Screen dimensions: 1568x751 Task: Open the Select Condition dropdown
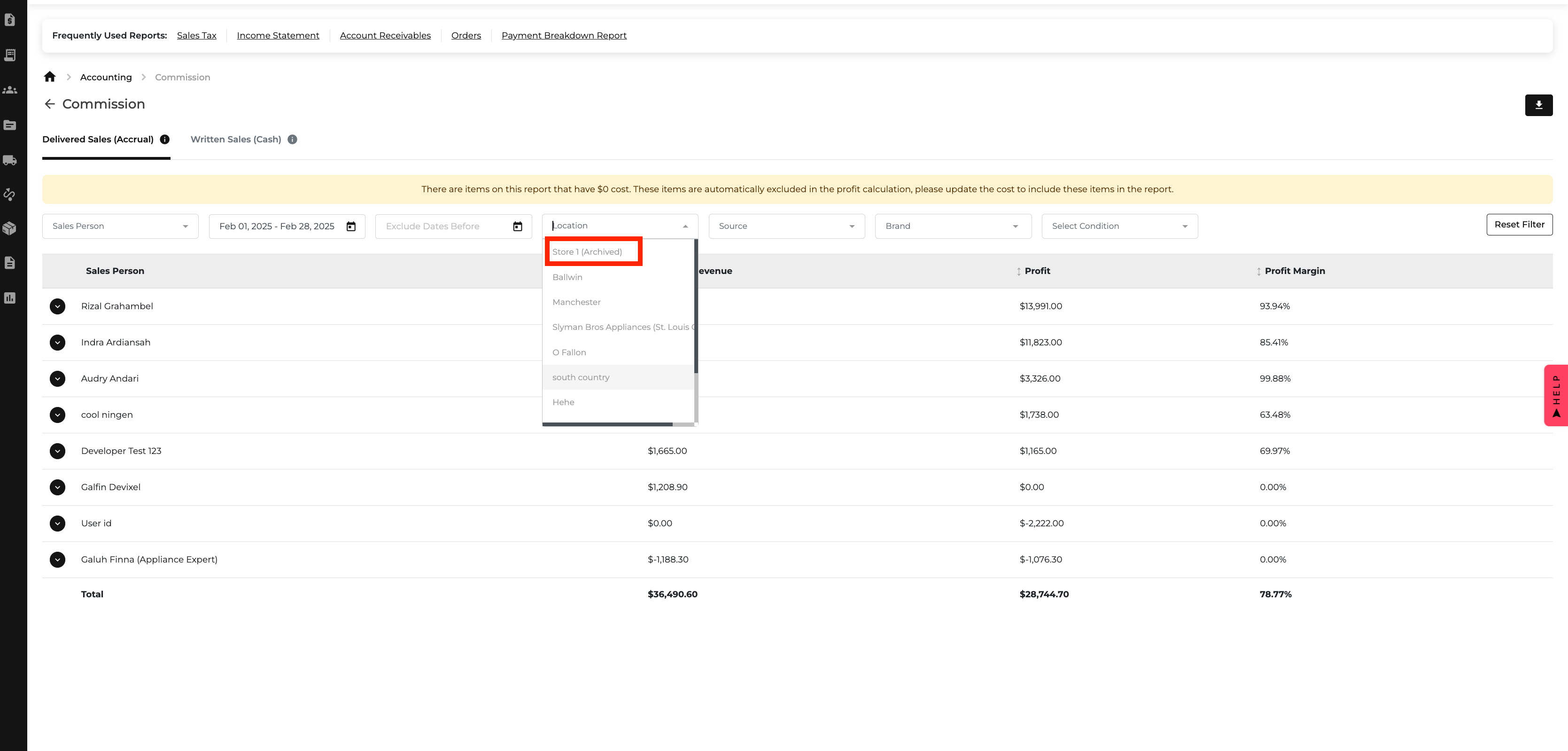point(1119,227)
